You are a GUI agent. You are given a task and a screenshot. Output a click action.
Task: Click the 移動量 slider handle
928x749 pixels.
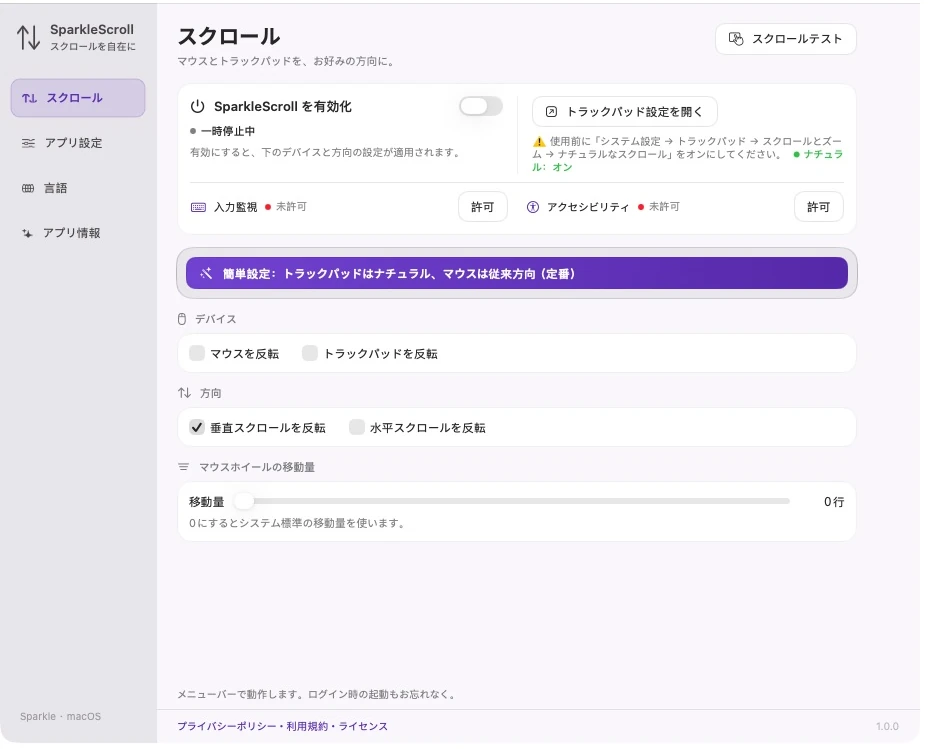pyautogui.click(x=243, y=501)
